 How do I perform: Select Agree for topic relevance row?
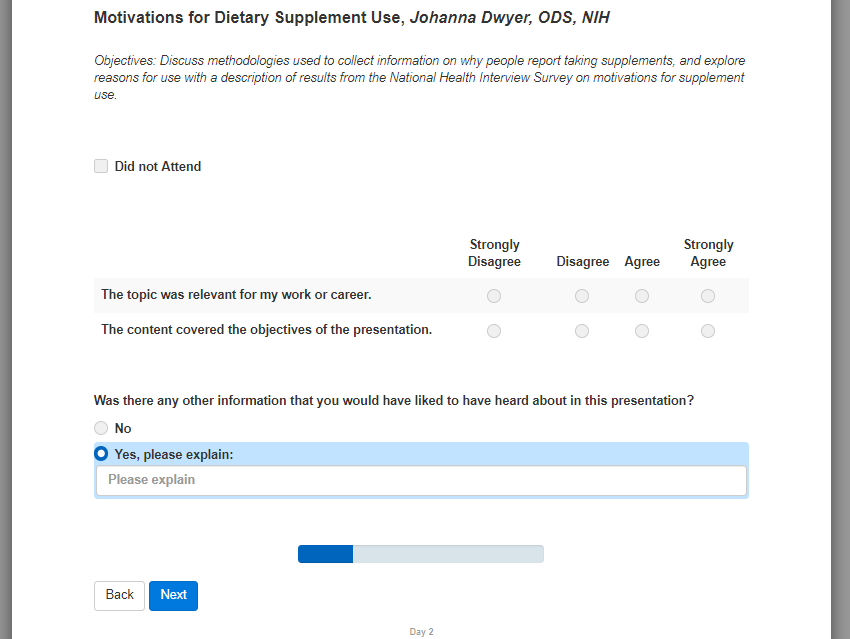[x=642, y=296]
